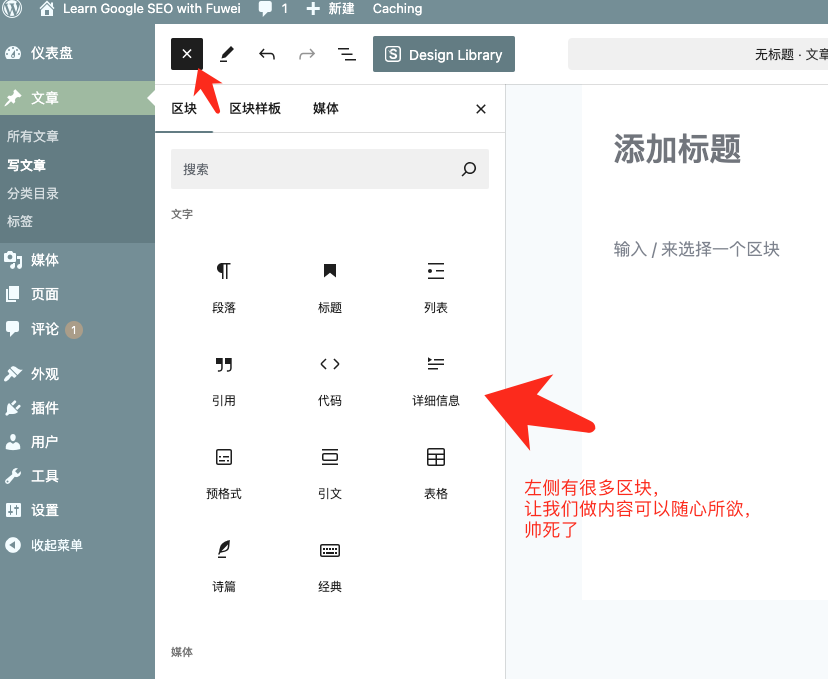The width and height of the screenshot is (828, 679).
Task: Add the Verse (诗篇) block
Action: pos(224,565)
